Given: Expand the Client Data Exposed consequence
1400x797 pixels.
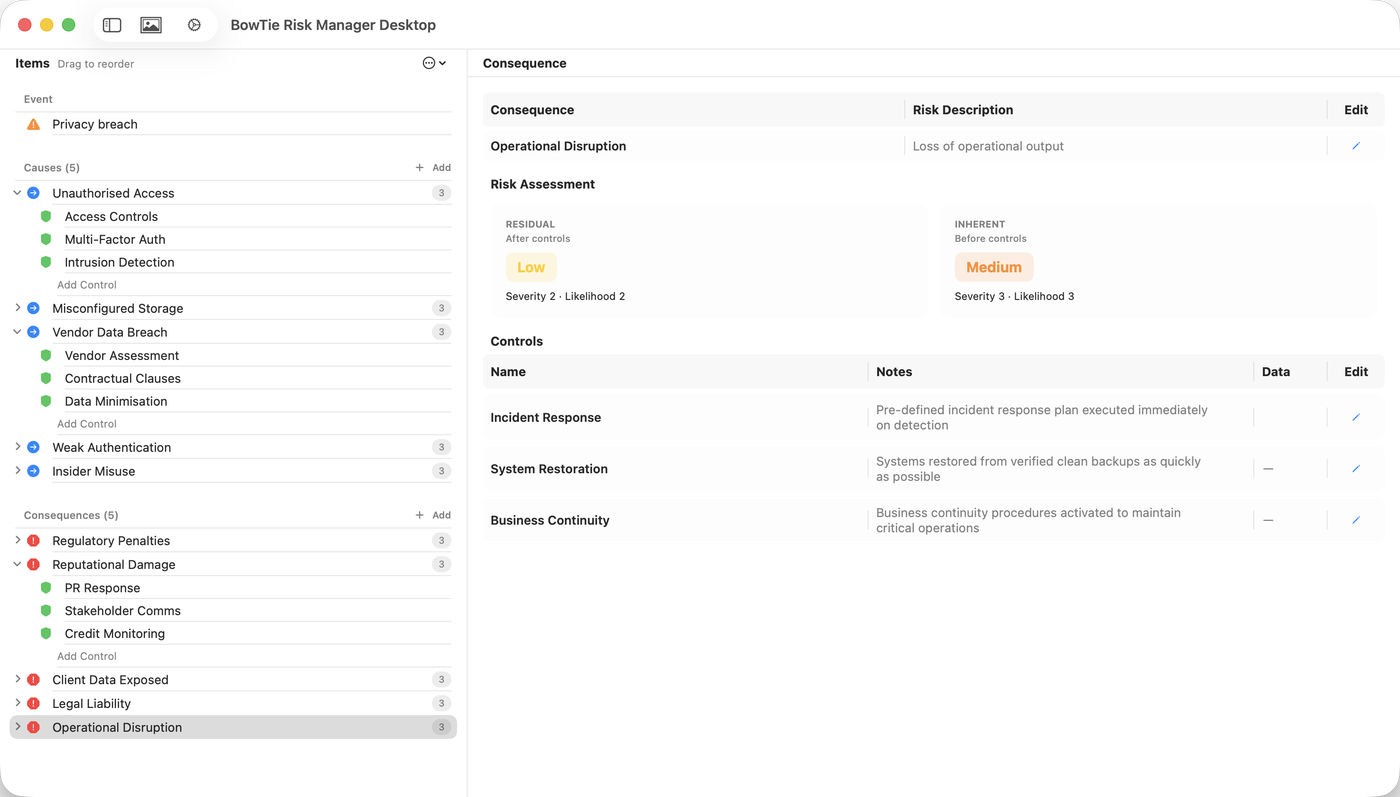Looking at the screenshot, I should click(18, 680).
